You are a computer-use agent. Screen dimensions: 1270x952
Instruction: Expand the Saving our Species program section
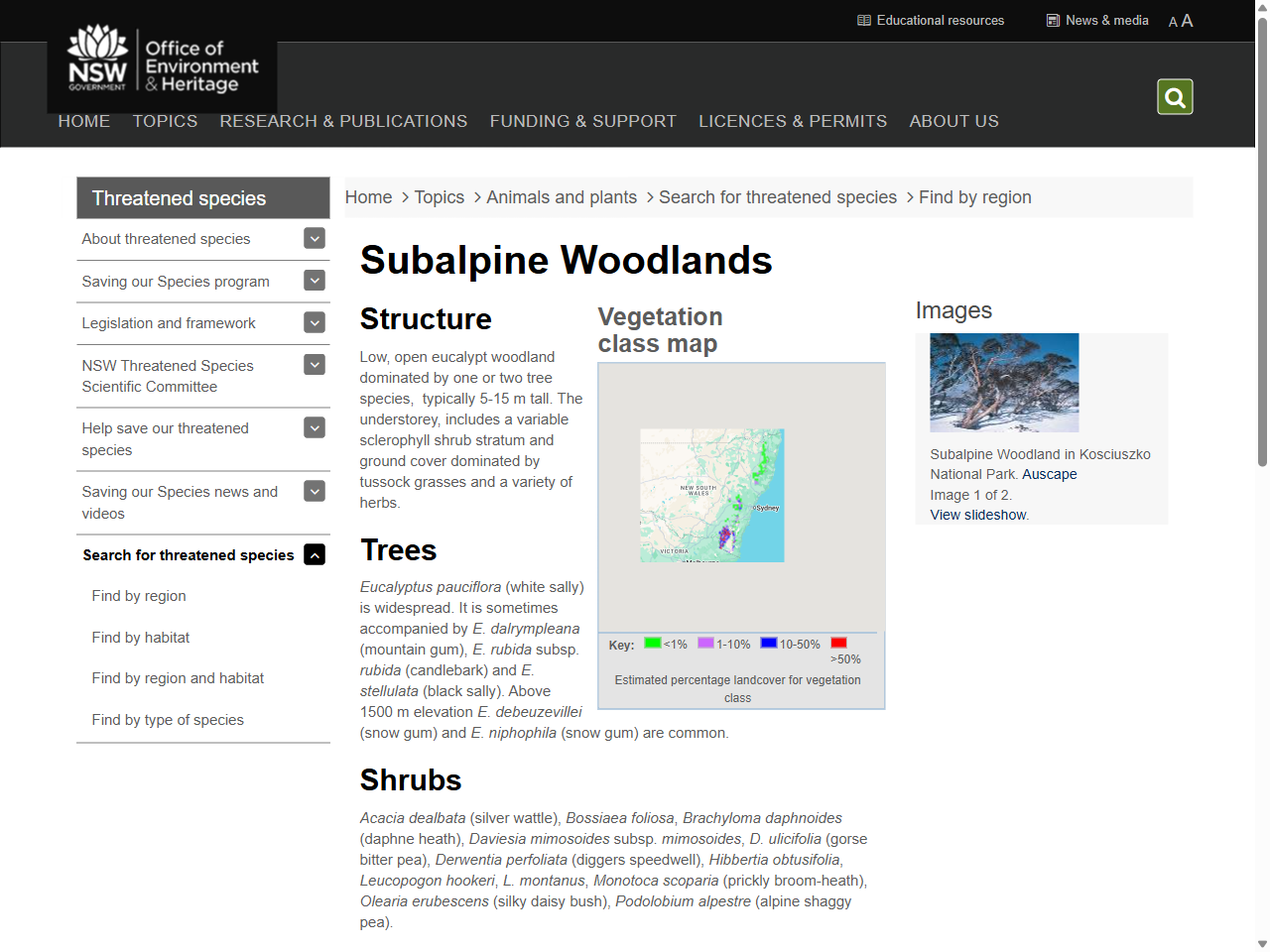point(314,281)
